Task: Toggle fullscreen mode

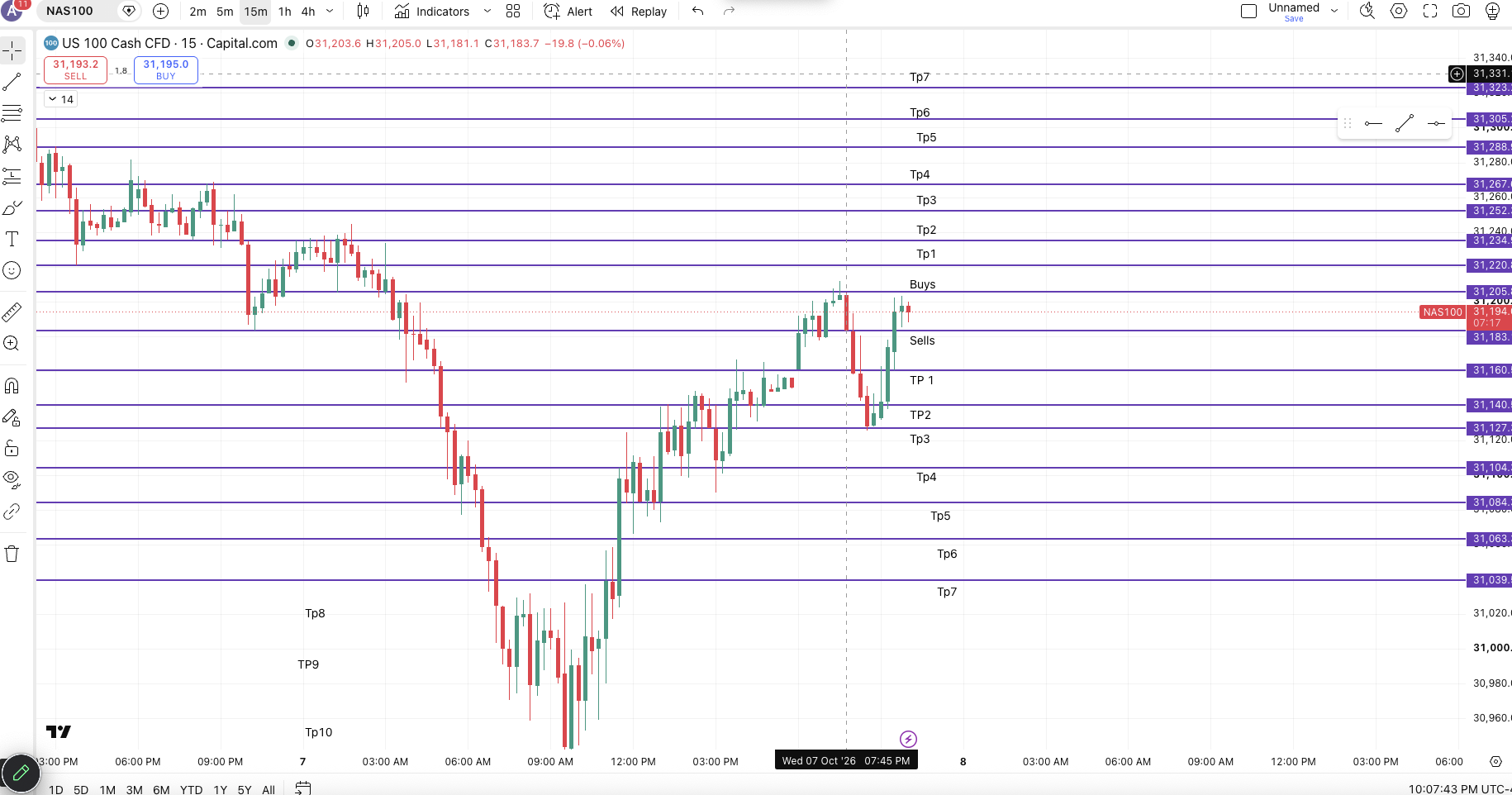Action: point(1430,12)
